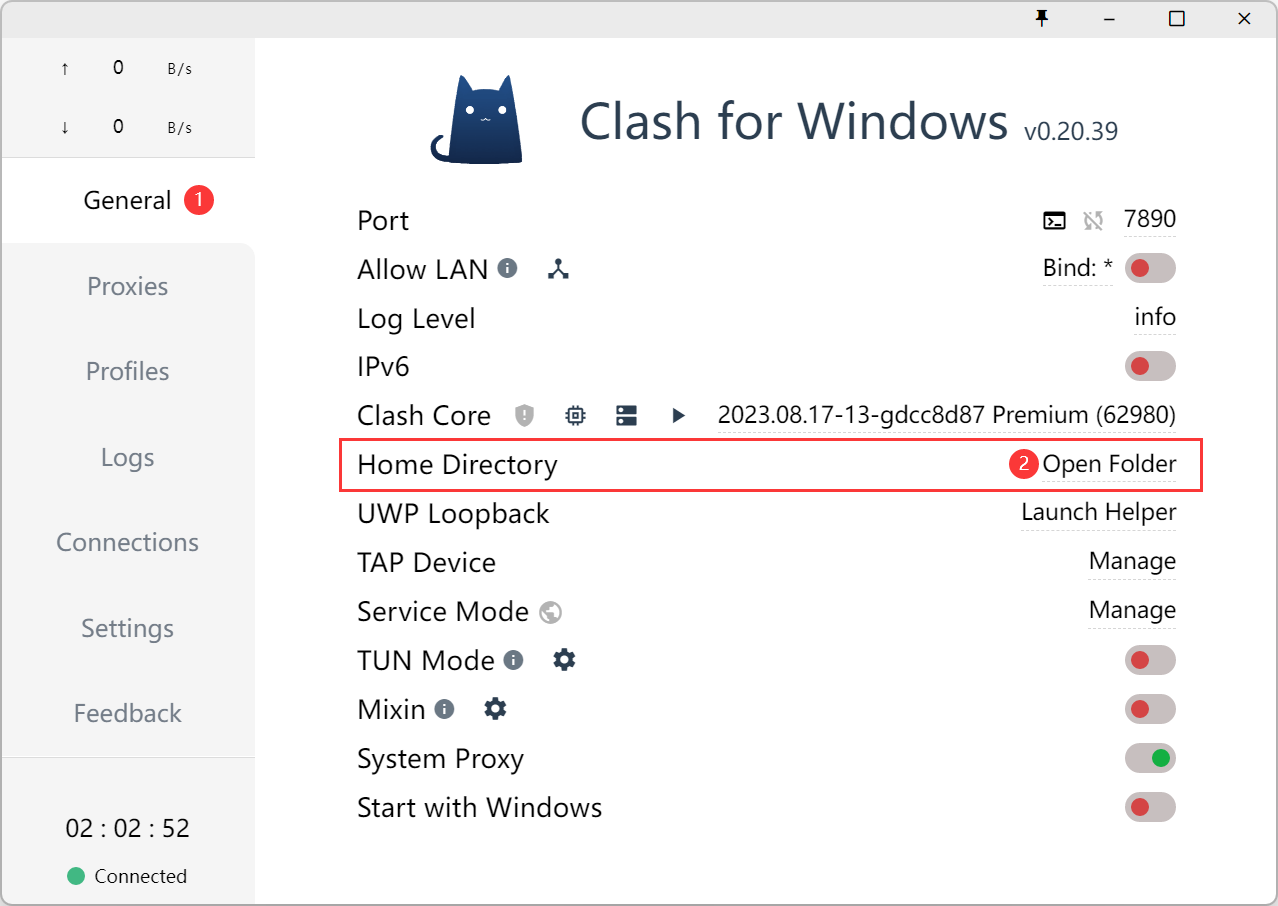Enable Mixin switch

[1150, 709]
